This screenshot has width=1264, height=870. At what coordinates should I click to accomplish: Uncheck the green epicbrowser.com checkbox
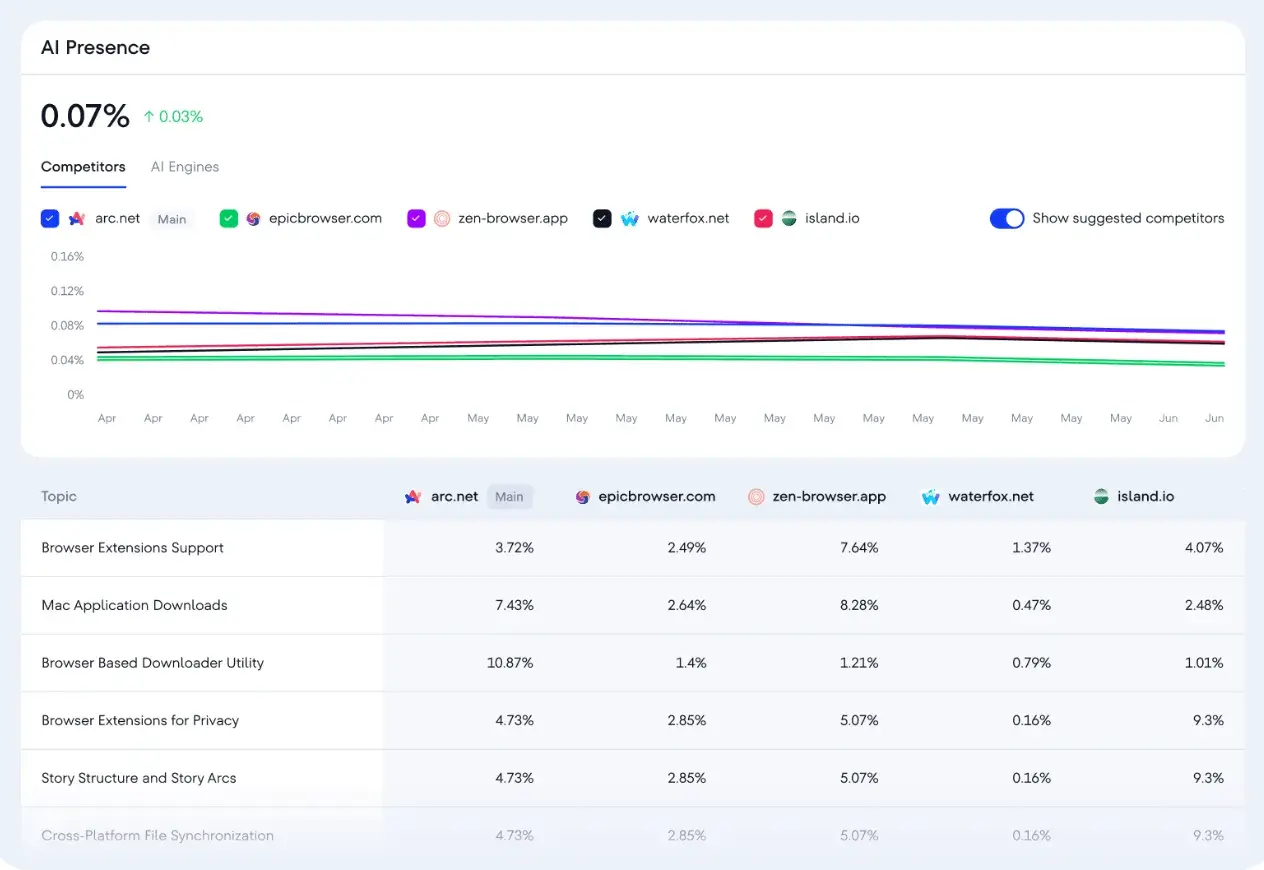tap(229, 218)
